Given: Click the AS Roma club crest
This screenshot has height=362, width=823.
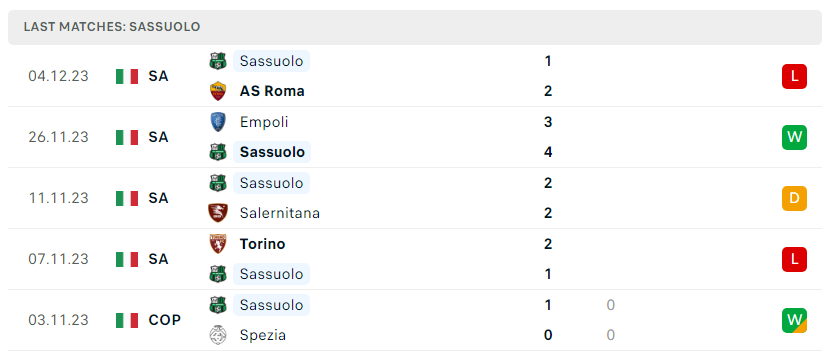Looking at the screenshot, I should click(217, 91).
